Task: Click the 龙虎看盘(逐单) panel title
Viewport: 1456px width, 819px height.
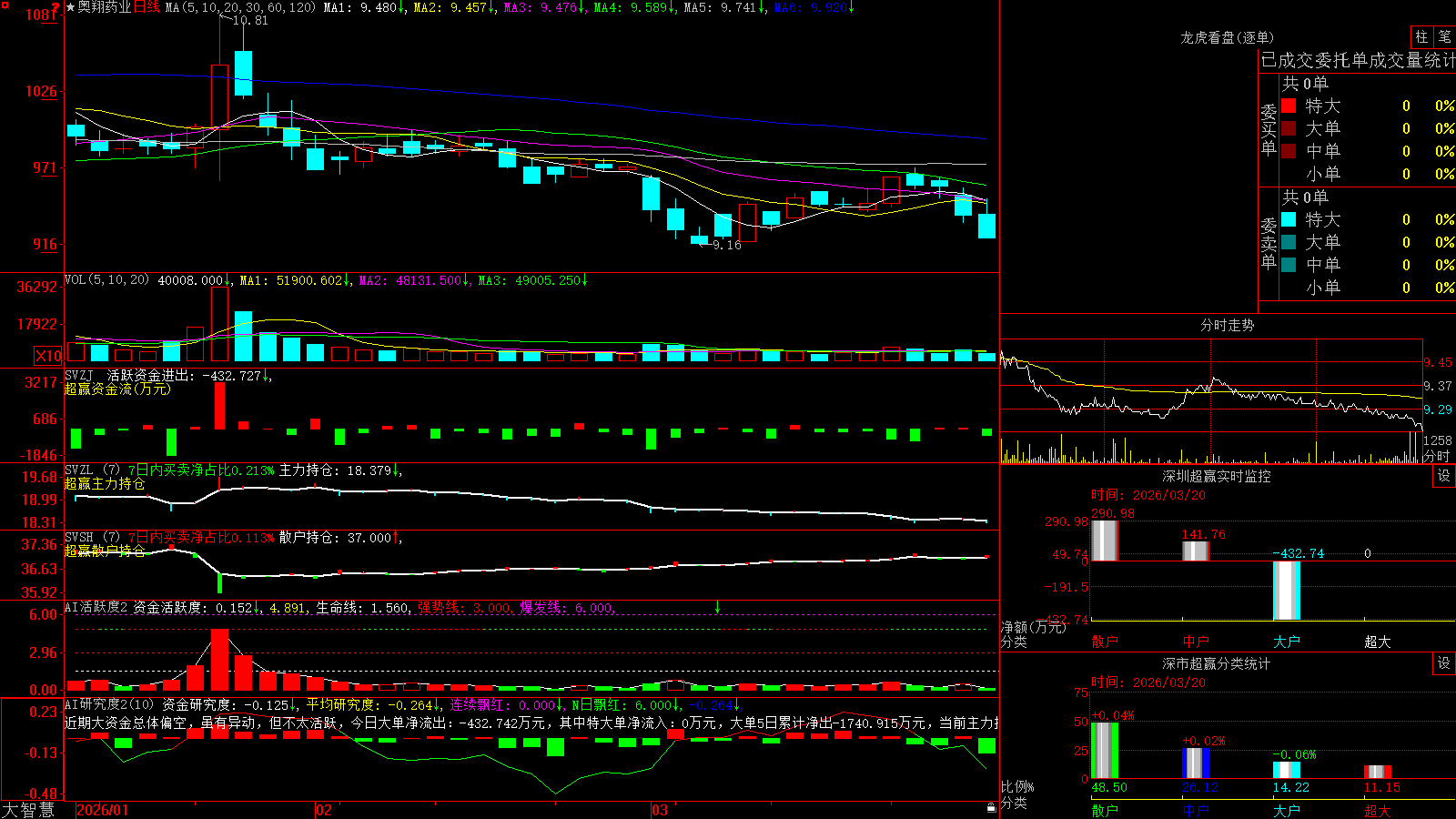Action: (1227, 37)
